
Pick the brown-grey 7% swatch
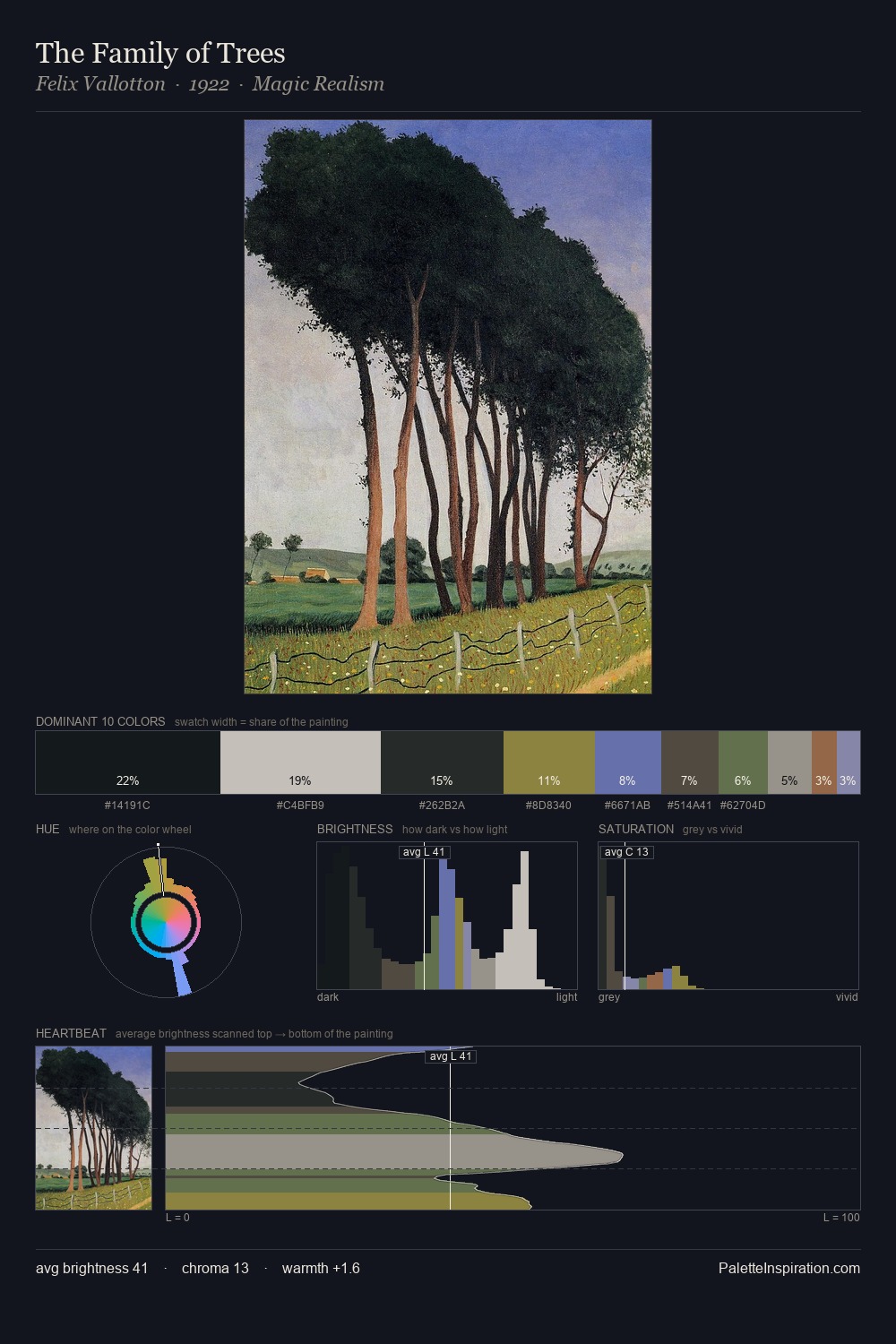pos(689,762)
